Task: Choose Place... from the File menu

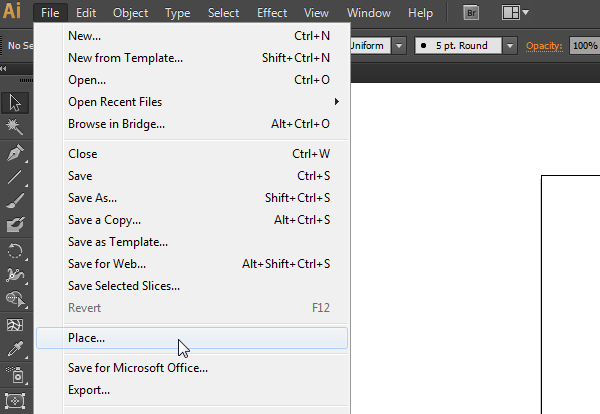Action: (x=87, y=338)
